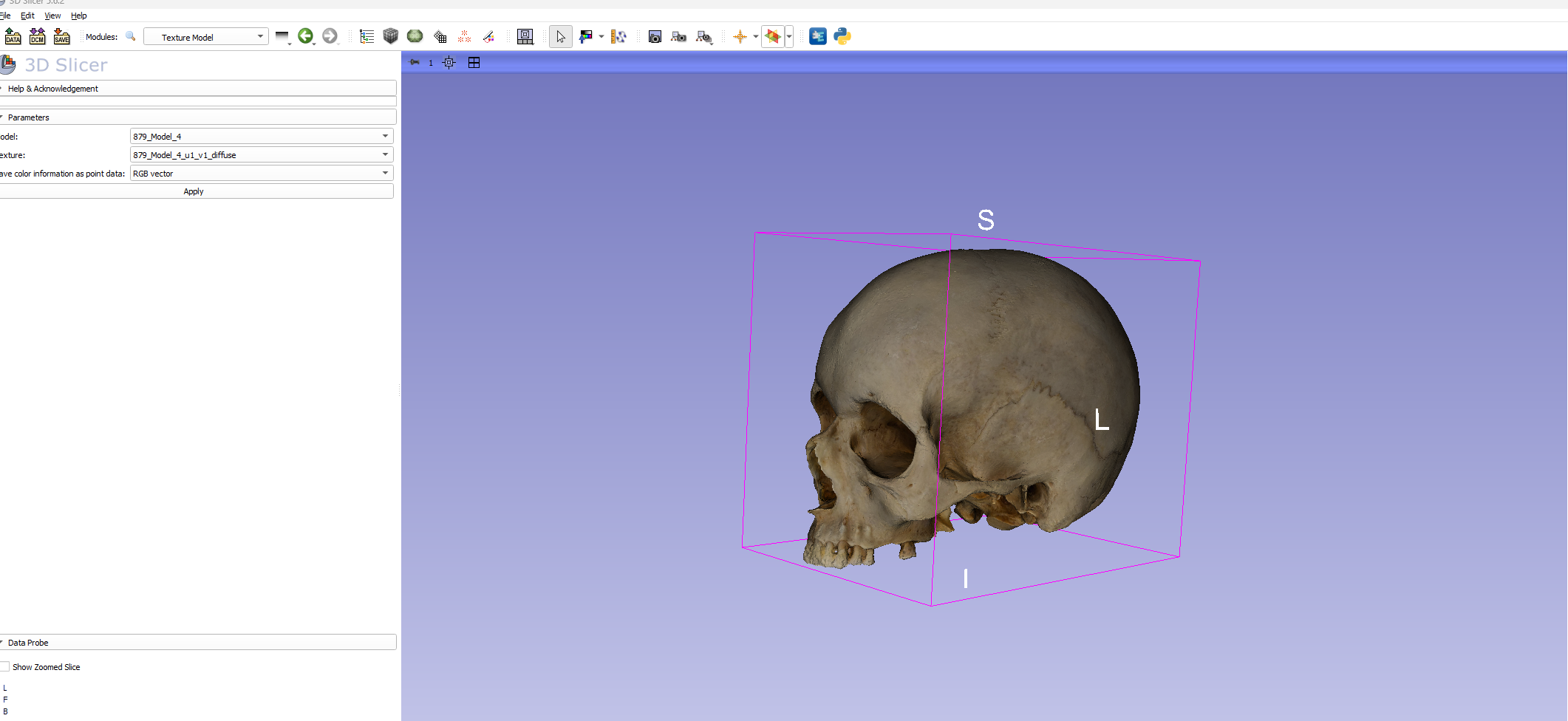1568x721 pixels.
Task: Open the DICOM import tool
Action: [37, 36]
